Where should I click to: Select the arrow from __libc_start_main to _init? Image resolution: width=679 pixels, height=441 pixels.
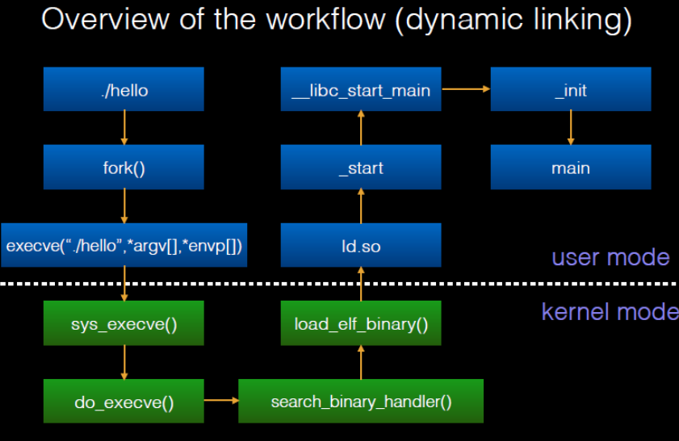coord(465,90)
